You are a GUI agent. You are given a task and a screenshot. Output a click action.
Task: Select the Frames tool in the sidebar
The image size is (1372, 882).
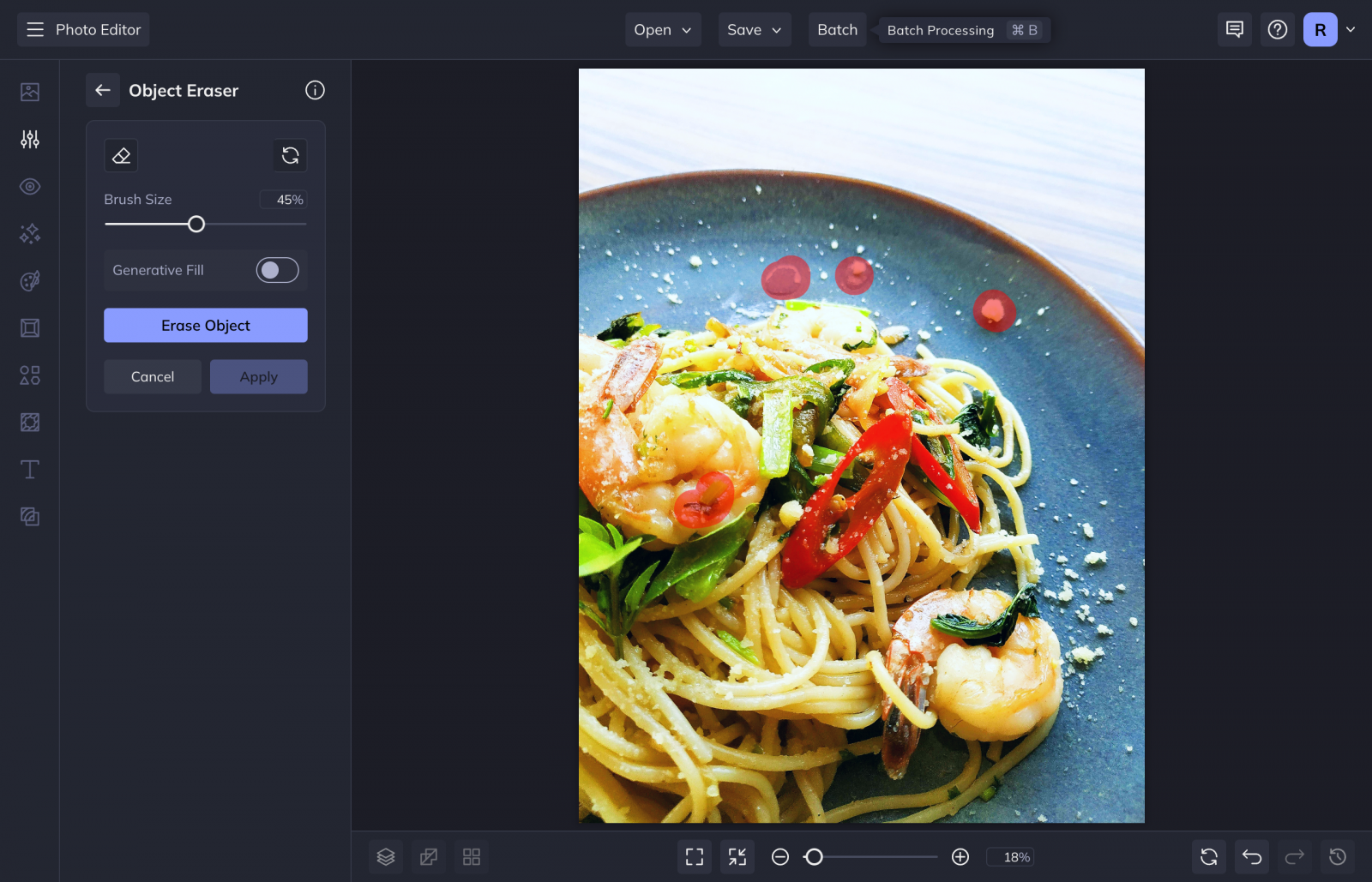point(29,327)
